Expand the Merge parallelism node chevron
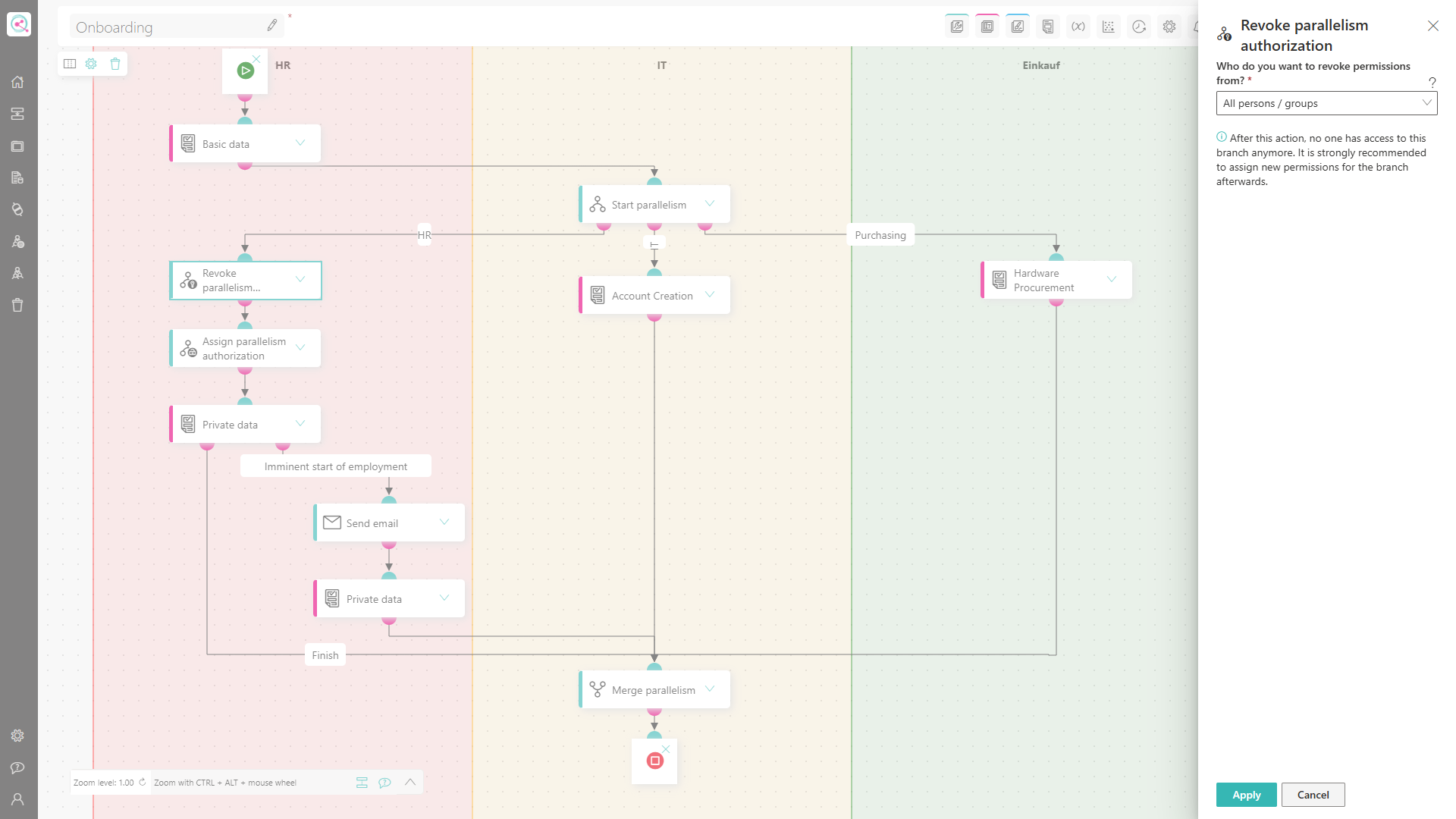 pos(710,689)
